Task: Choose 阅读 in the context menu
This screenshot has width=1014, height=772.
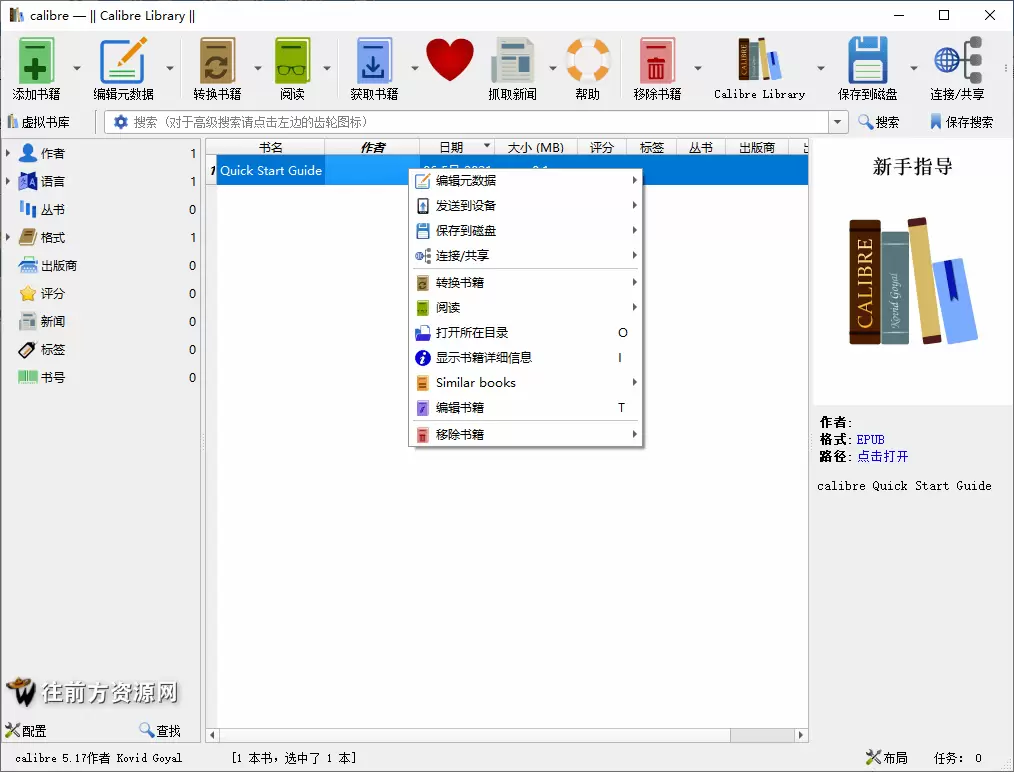Action: pos(526,307)
